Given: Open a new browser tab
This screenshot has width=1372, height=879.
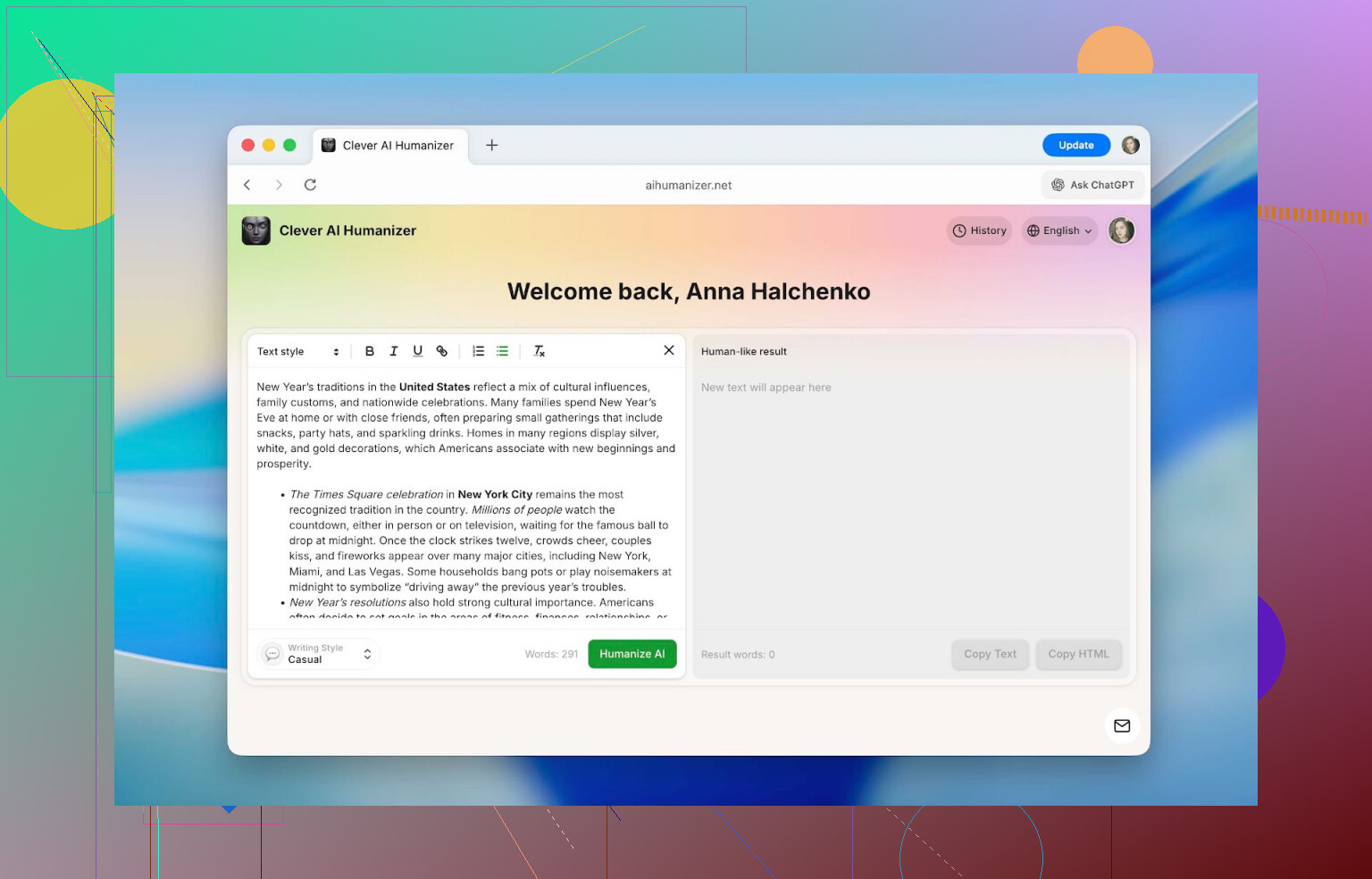Looking at the screenshot, I should tap(491, 145).
